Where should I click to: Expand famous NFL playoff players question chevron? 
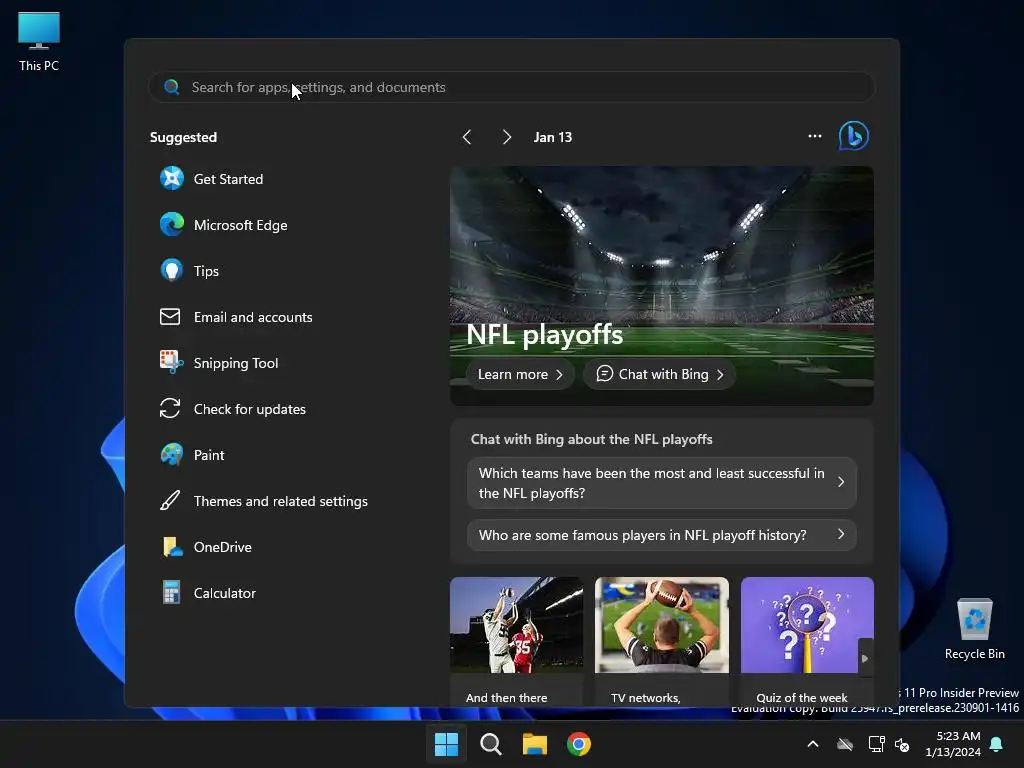coord(840,535)
